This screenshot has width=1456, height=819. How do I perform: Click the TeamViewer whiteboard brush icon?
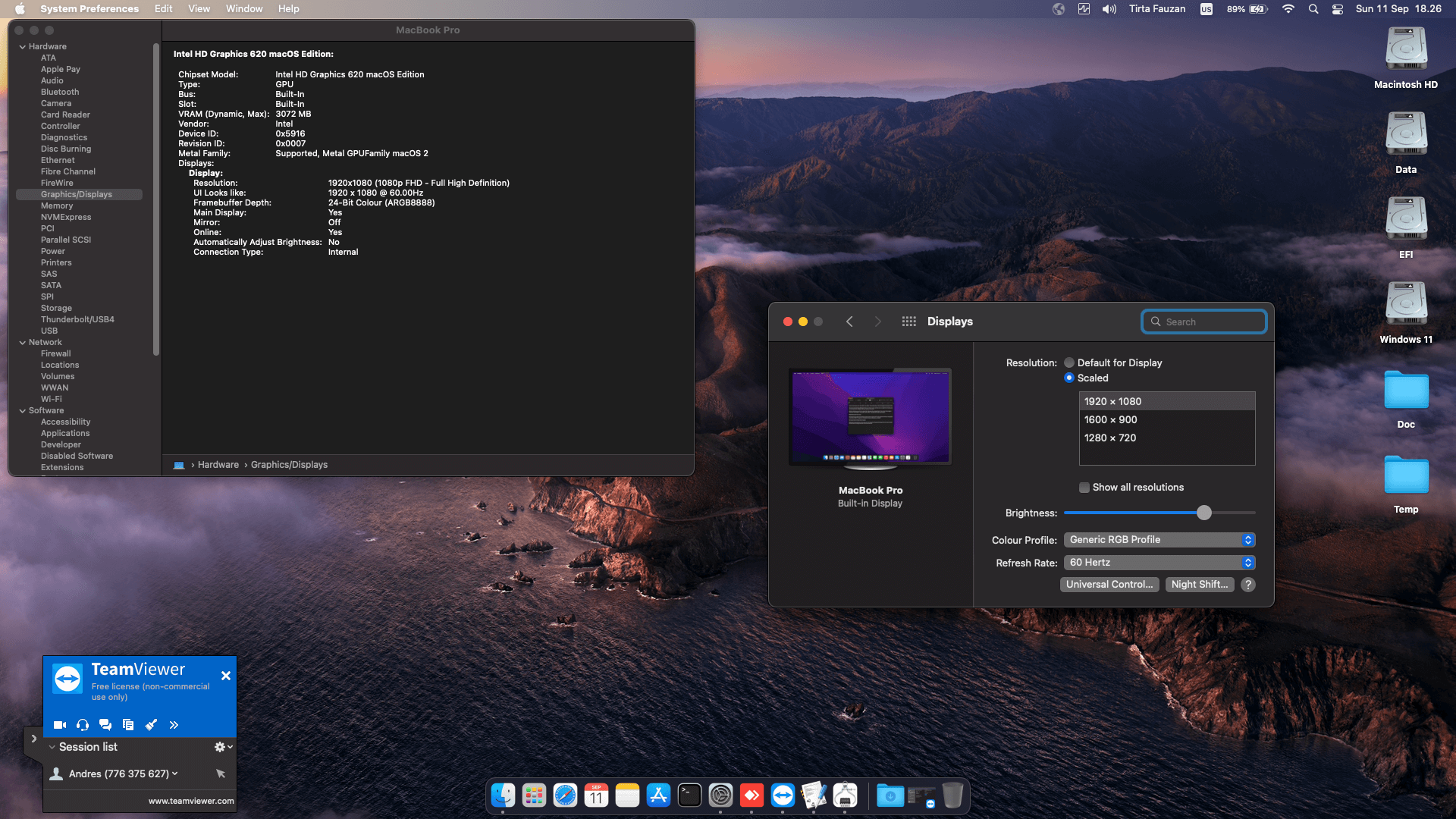click(151, 725)
